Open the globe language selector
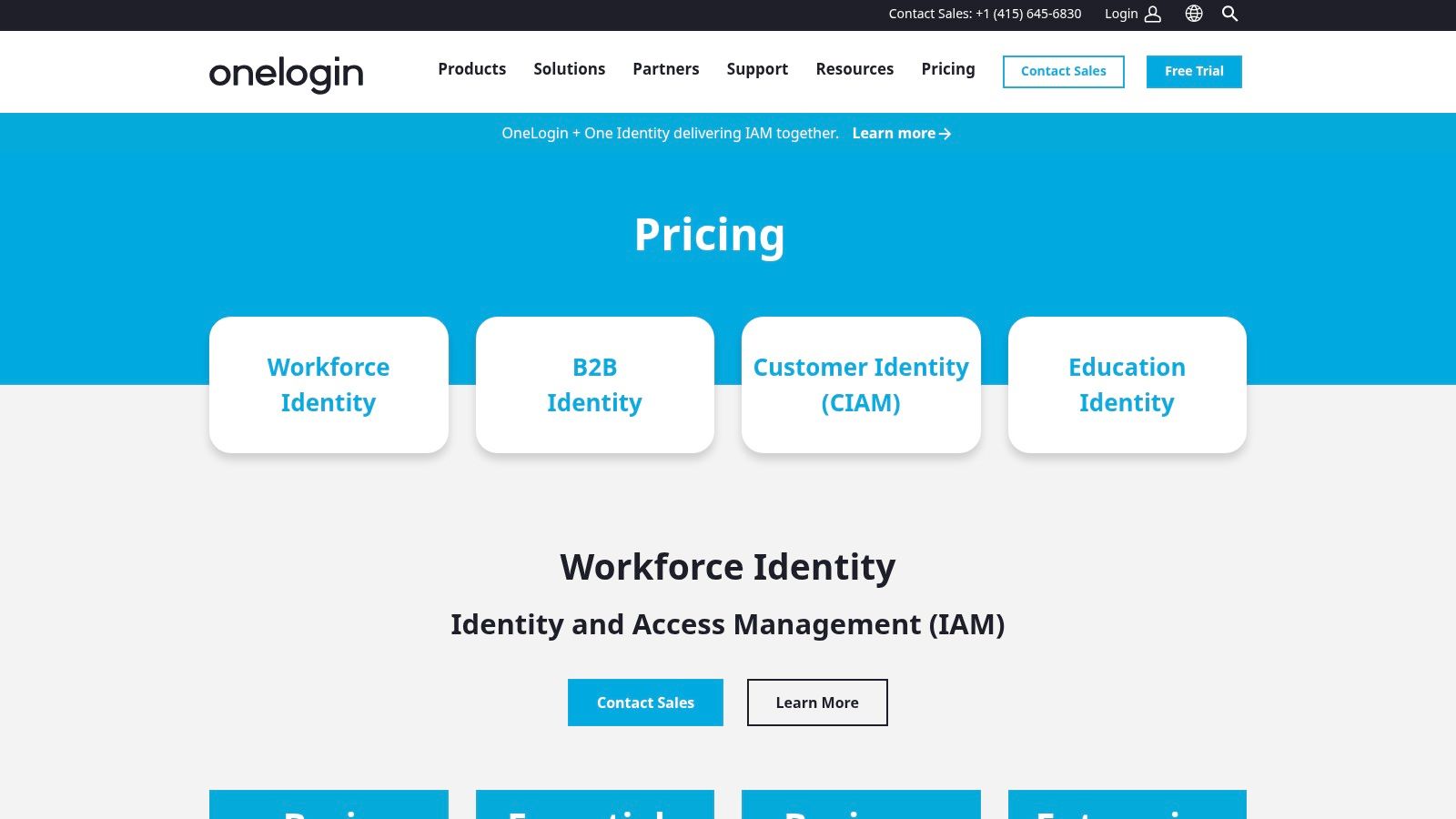The width and height of the screenshot is (1456, 819). [x=1194, y=14]
